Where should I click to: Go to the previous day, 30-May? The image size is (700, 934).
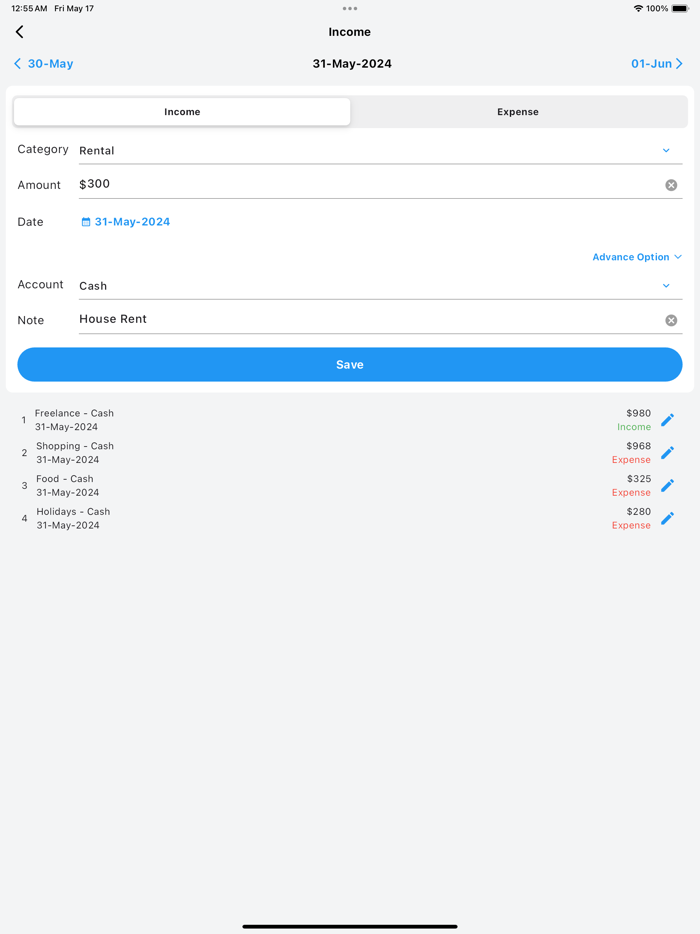click(42, 63)
